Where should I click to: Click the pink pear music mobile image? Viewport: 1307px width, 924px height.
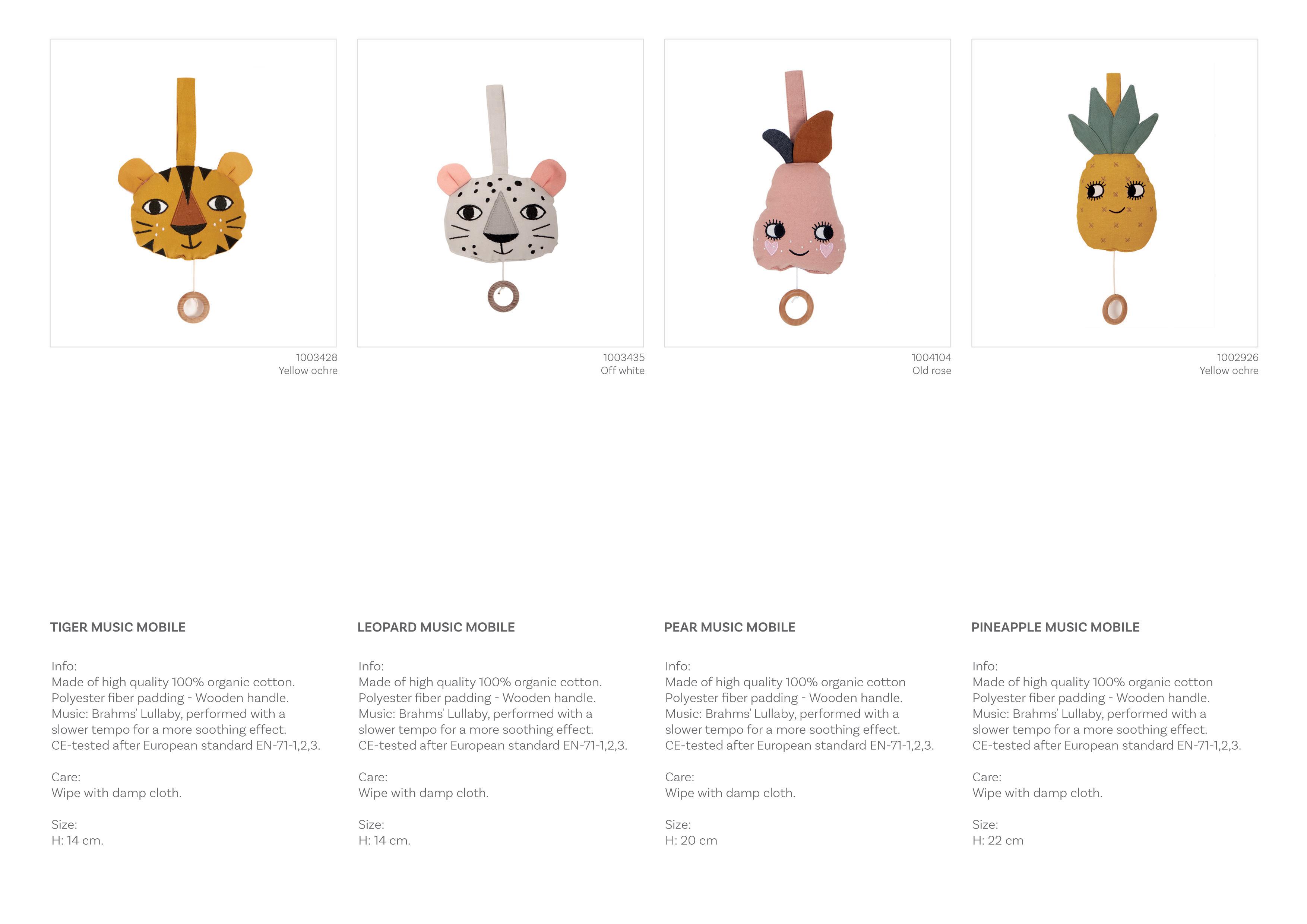807,193
